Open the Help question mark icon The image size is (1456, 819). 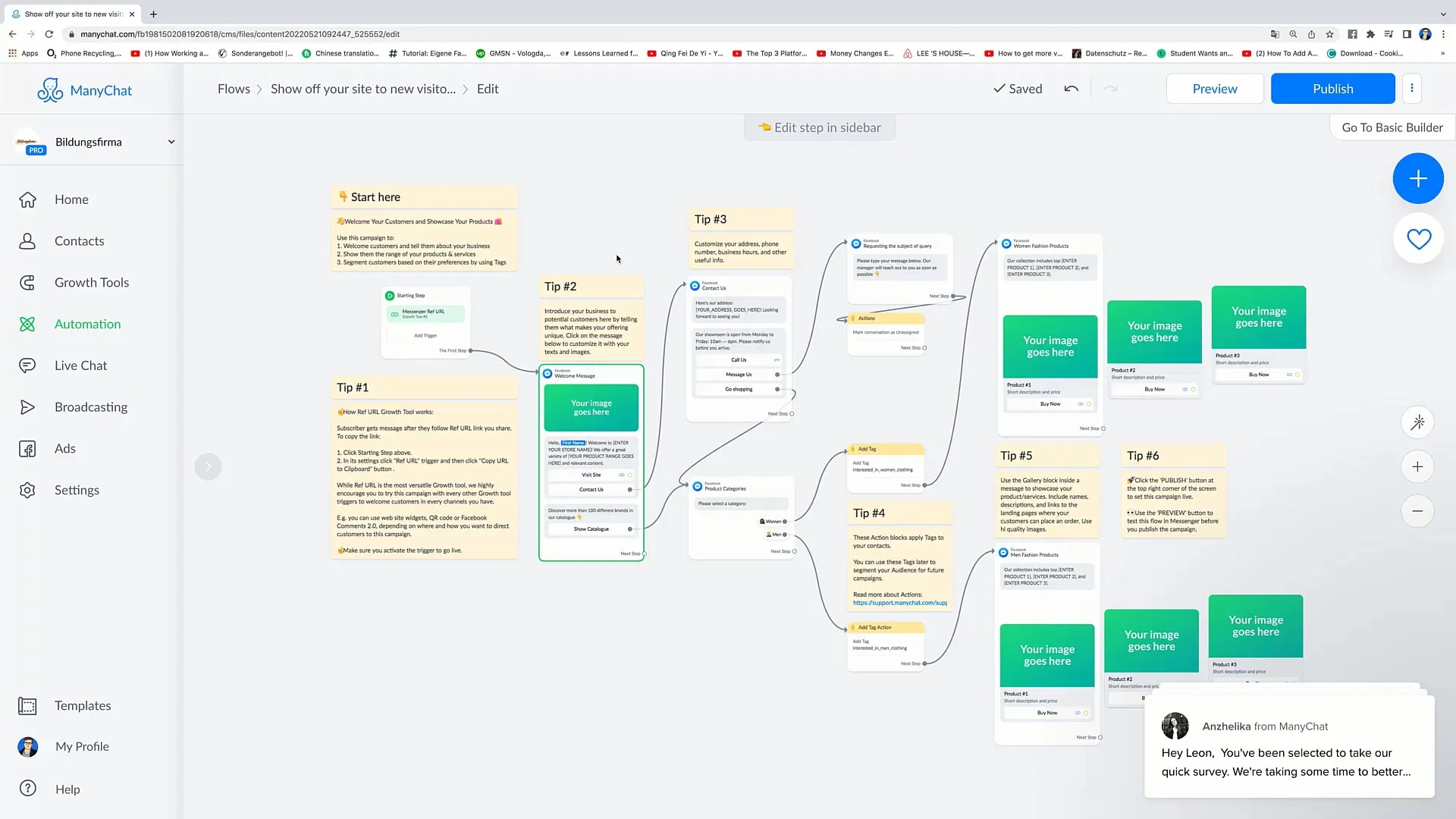point(28,789)
